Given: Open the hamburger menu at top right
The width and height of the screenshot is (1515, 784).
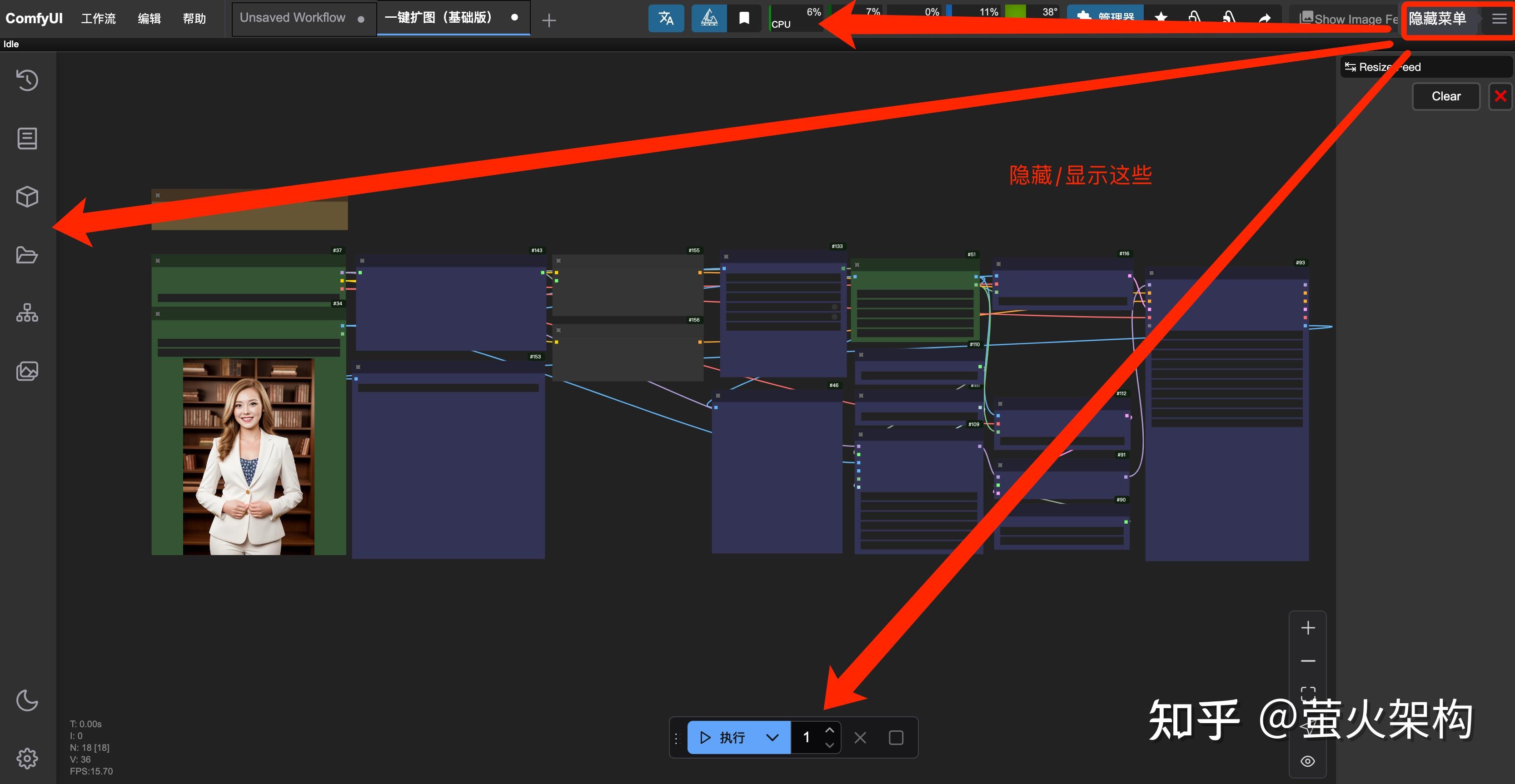Looking at the screenshot, I should [1499, 19].
